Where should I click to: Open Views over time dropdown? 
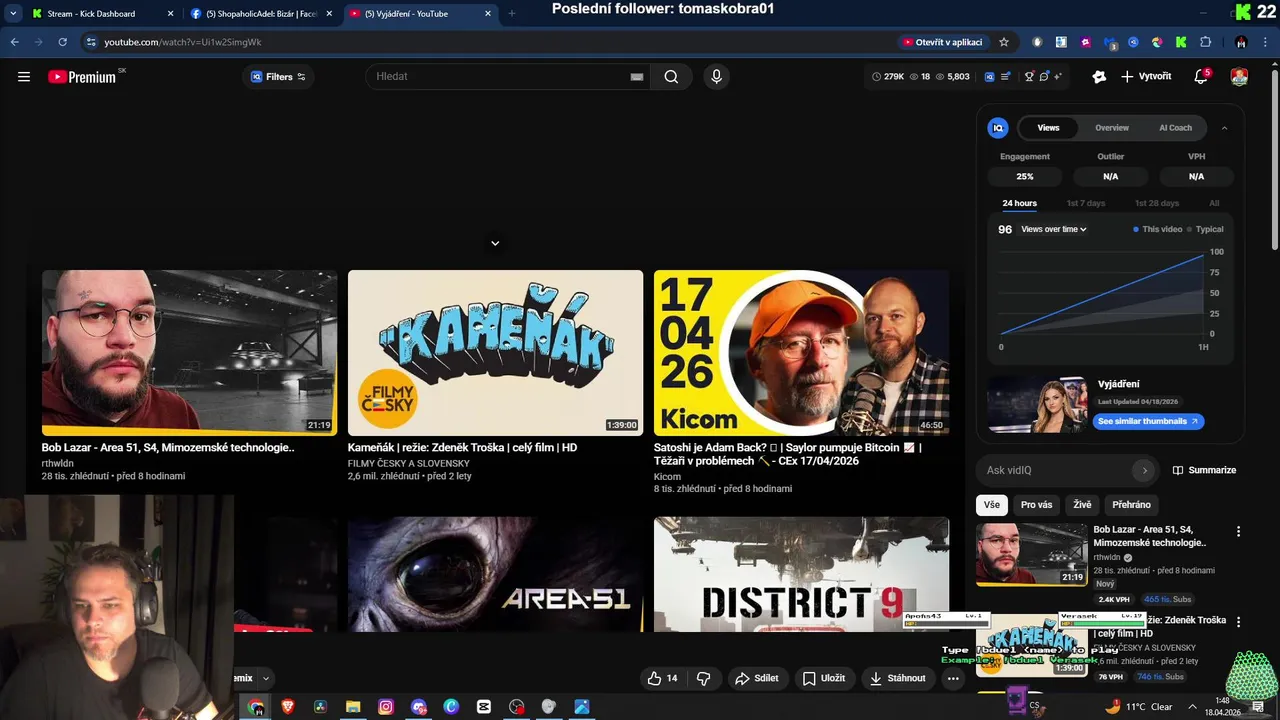point(1053,229)
